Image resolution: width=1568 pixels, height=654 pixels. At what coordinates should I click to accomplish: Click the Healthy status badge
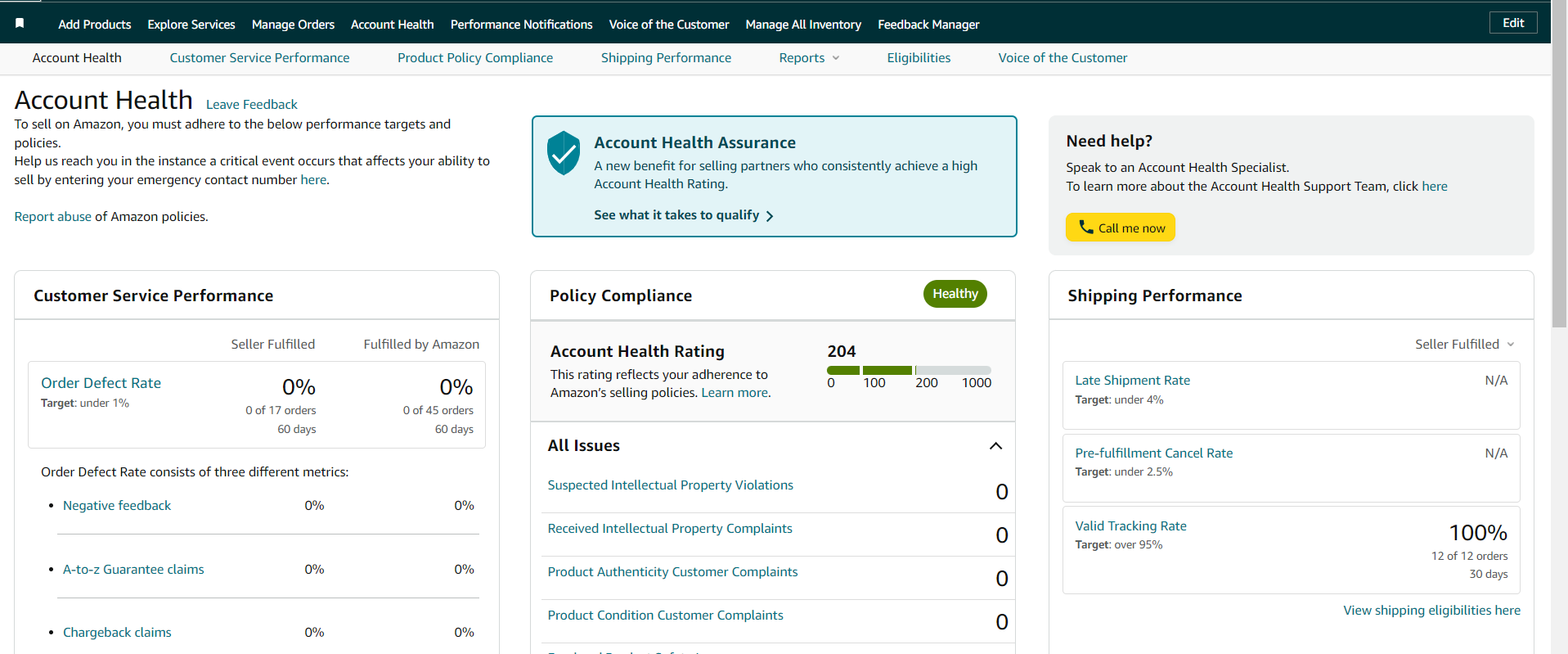955,294
